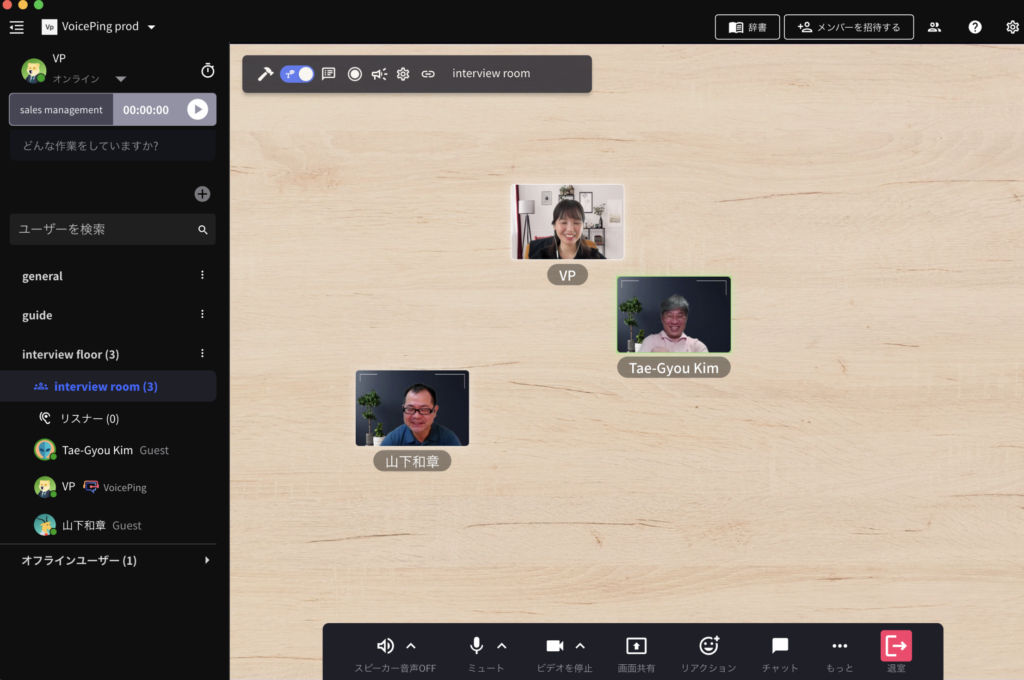The image size is (1024, 680).
Task: Select the guide floor in sidebar
Action: pyautogui.click(x=37, y=315)
